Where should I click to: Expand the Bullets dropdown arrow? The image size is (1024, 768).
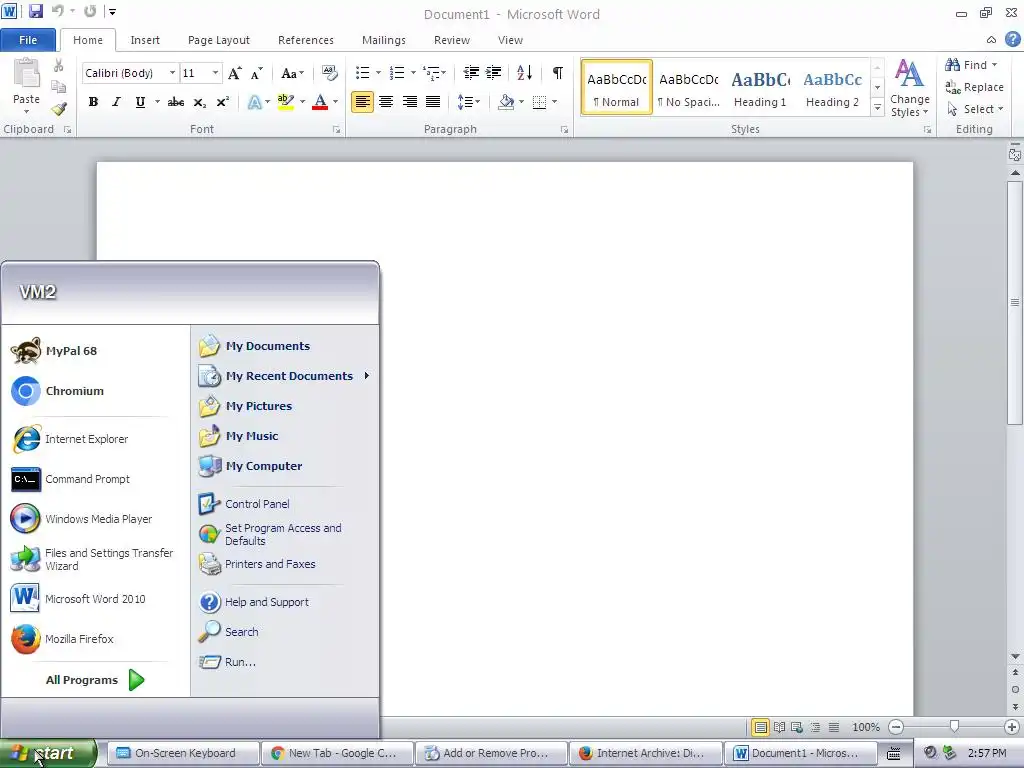point(378,72)
